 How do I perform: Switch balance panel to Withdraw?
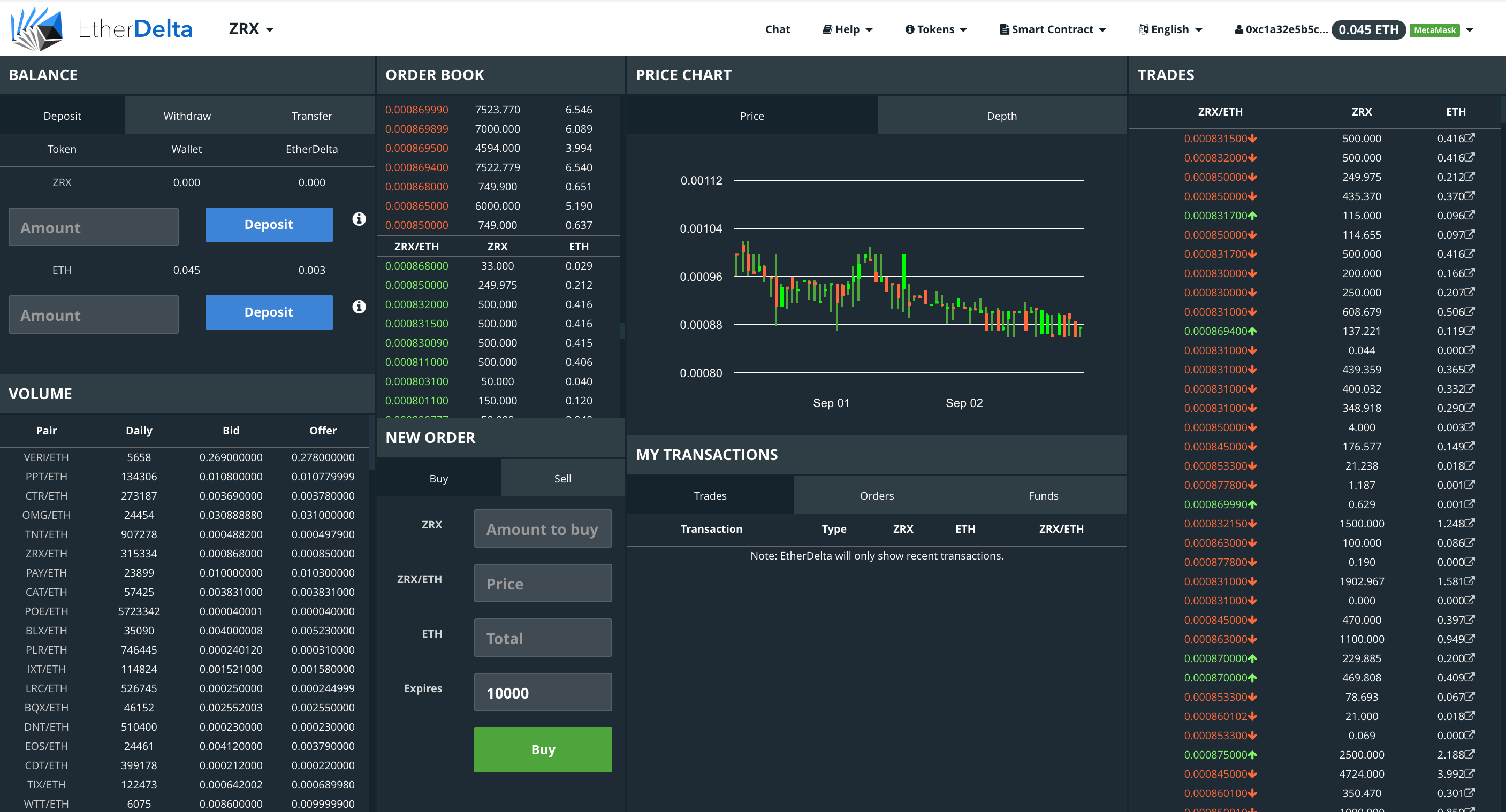coord(187,116)
